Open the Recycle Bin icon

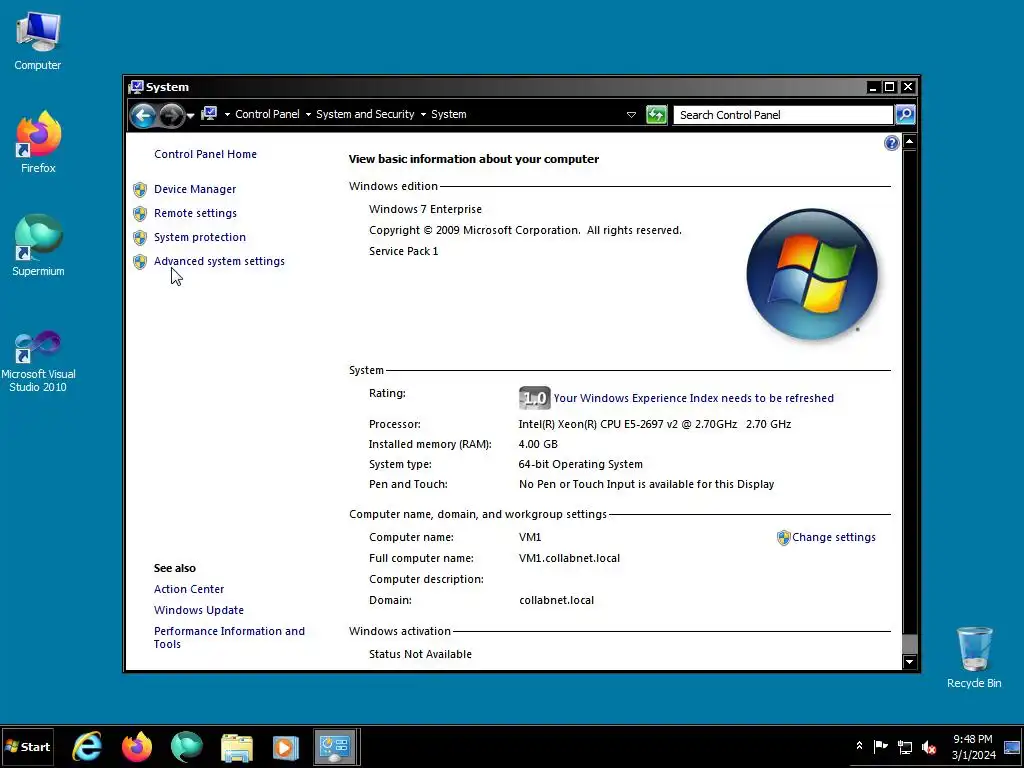coord(974,657)
